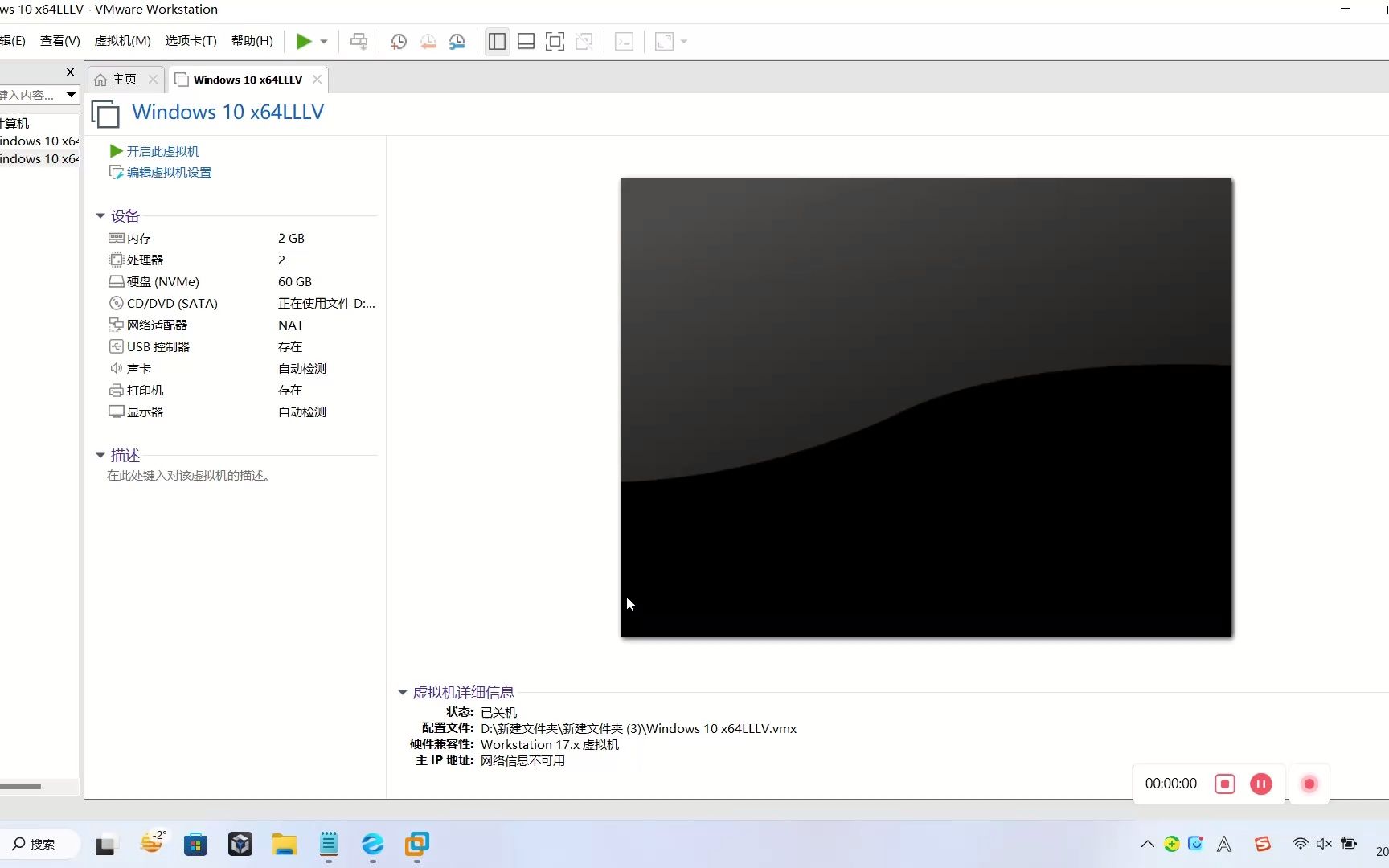Enter full screen mode icon
Image resolution: width=1389 pixels, height=868 pixels.
click(x=555, y=42)
